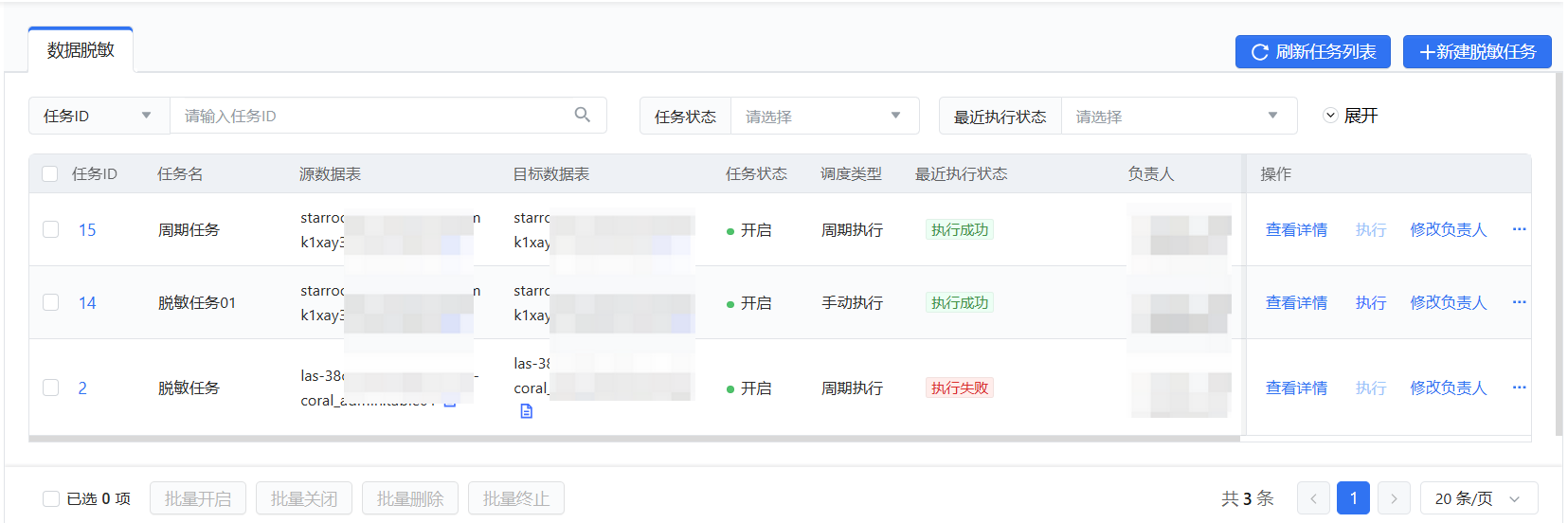
Task: Open the more actions menu for task 14
Action: [1519, 302]
